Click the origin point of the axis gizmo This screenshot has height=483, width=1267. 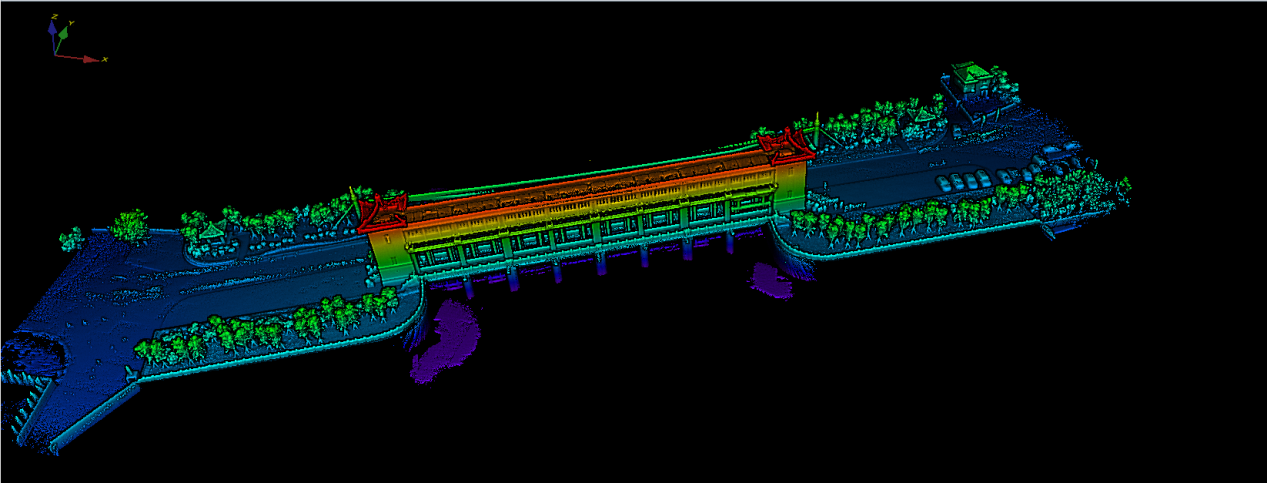coord(56,54)
